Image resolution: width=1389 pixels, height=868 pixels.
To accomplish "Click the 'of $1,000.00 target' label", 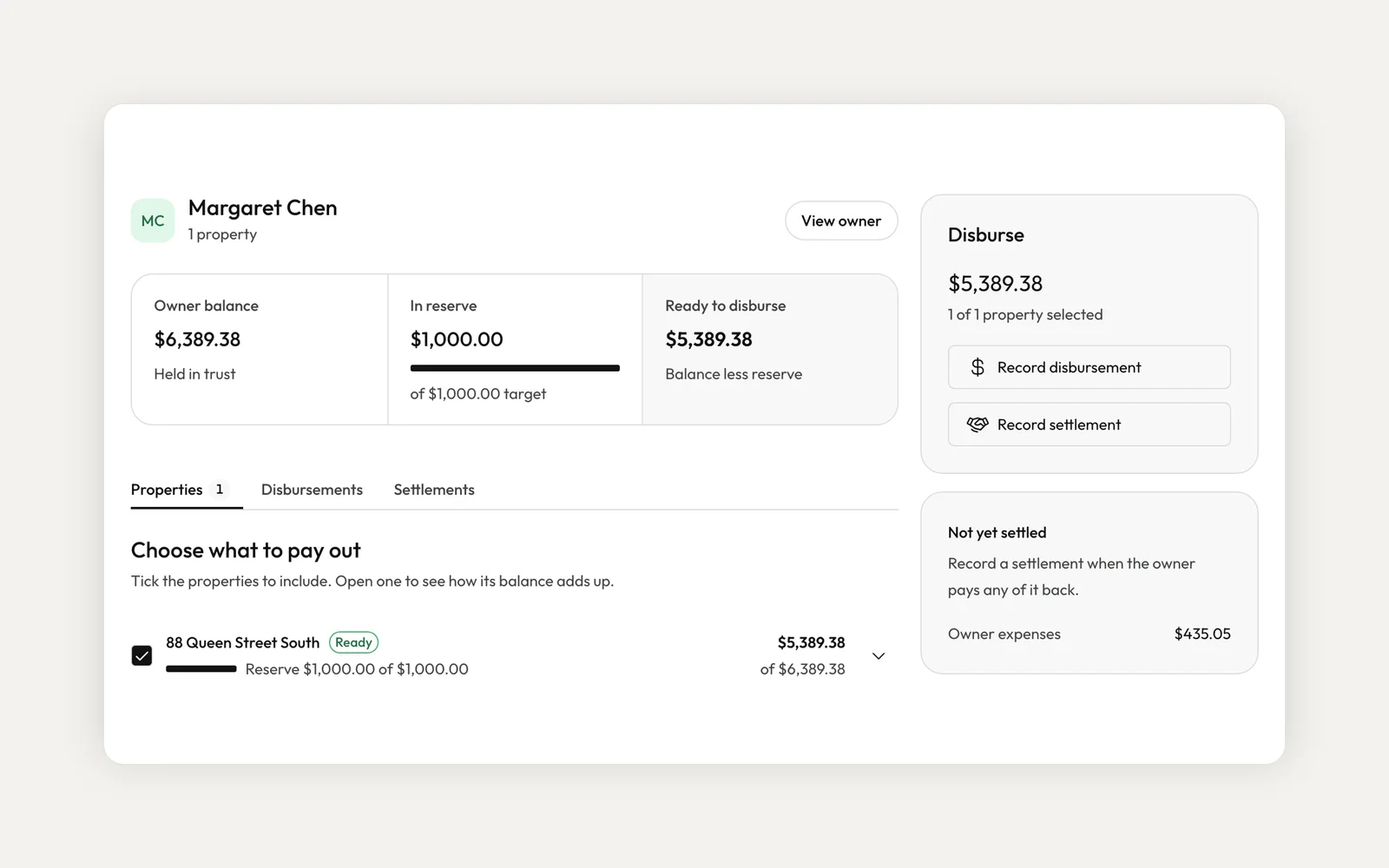I will (x=478, y=394).
